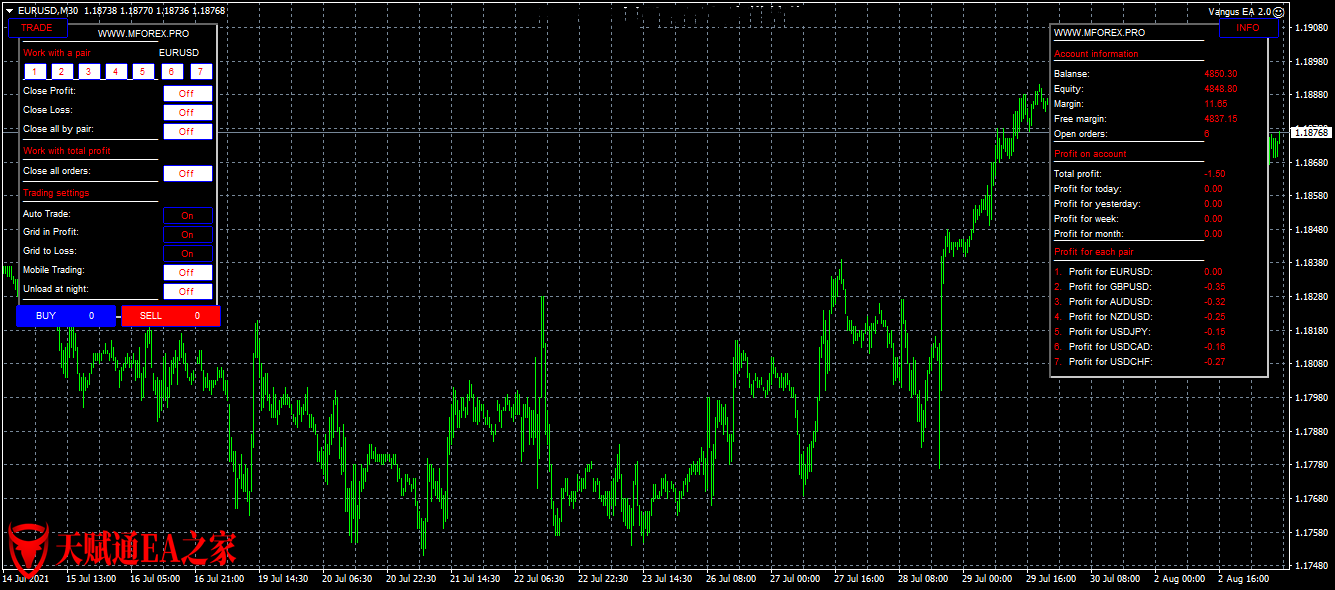Select pair number 2 button
The width and height of the screenshot is (1335, 590).
tap(62, 72)
